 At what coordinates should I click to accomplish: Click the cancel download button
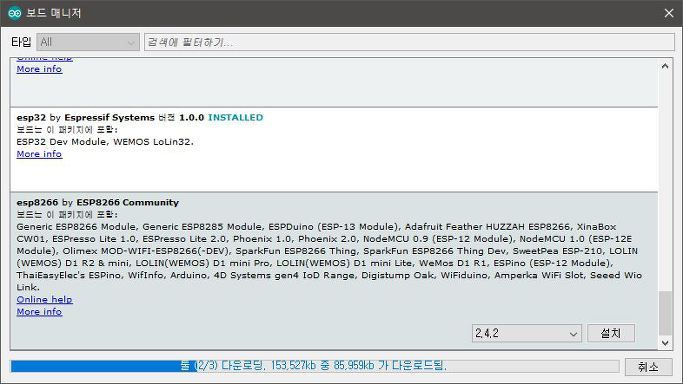pyautogui.click(x=649, y=367)
